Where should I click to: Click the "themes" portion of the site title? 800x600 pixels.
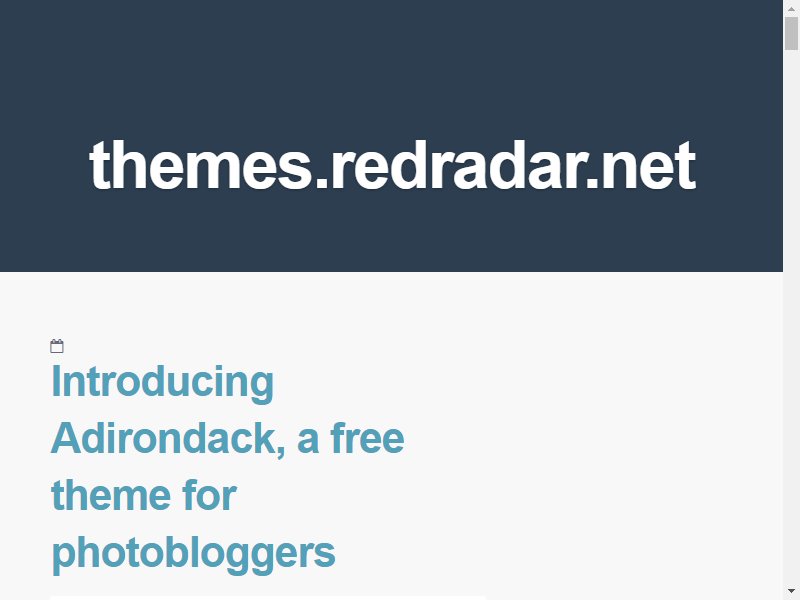[201, 165]
